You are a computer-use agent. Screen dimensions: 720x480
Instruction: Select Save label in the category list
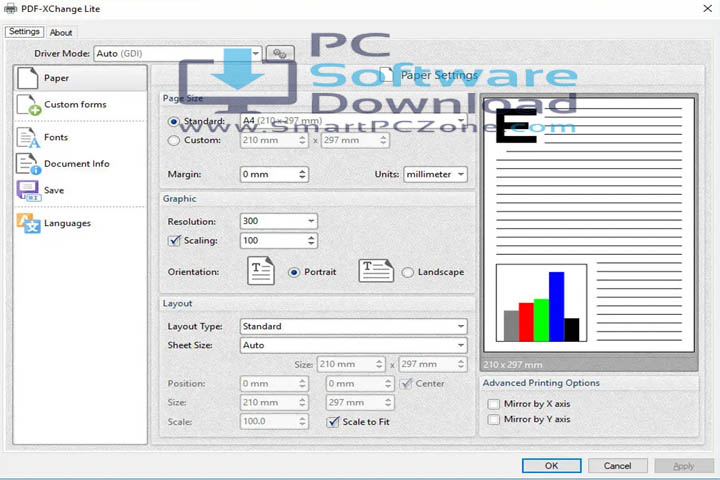pyautogui.click(x=54, y=191)
